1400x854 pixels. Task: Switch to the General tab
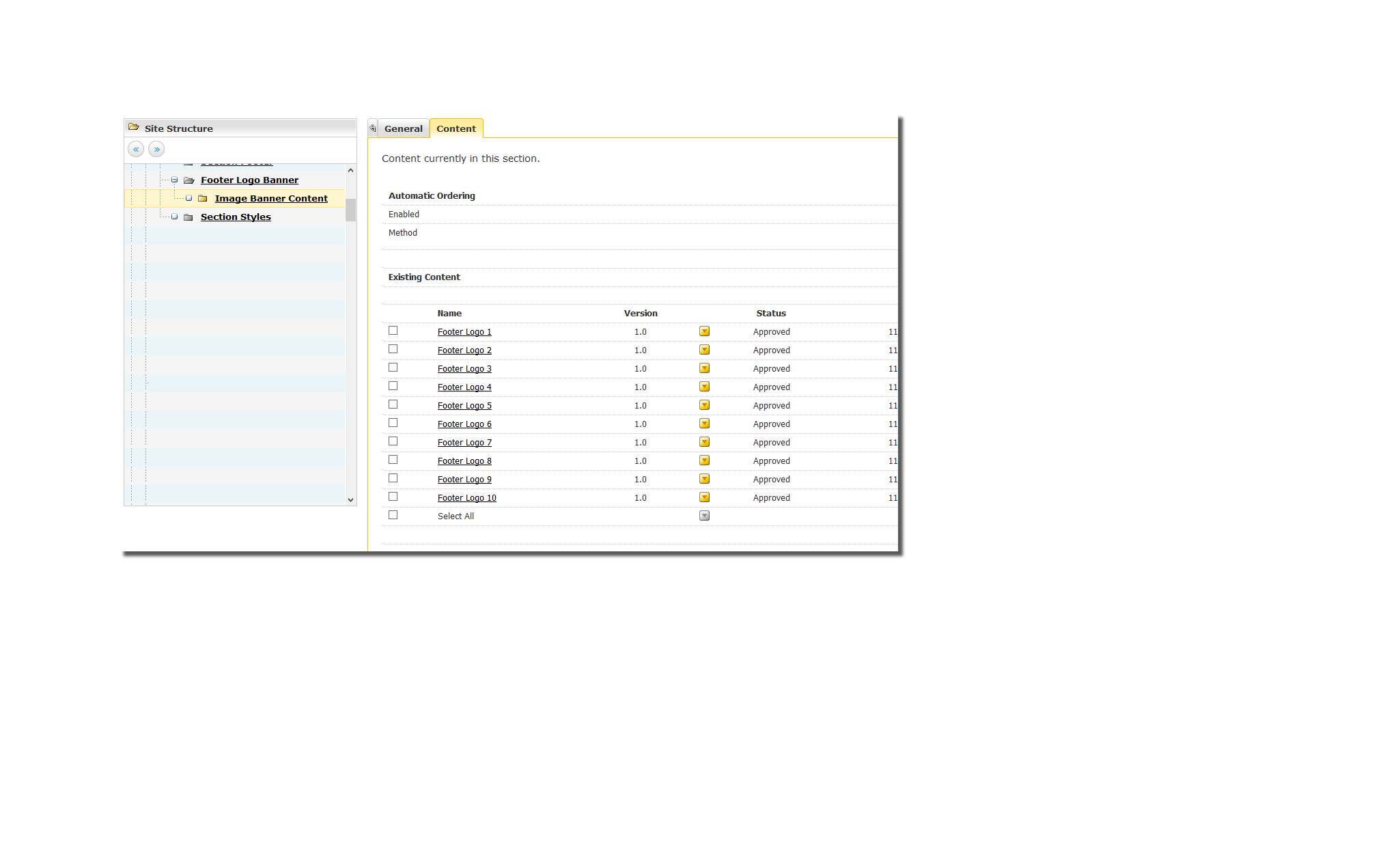pyautogui.click(x=403, y=128)
